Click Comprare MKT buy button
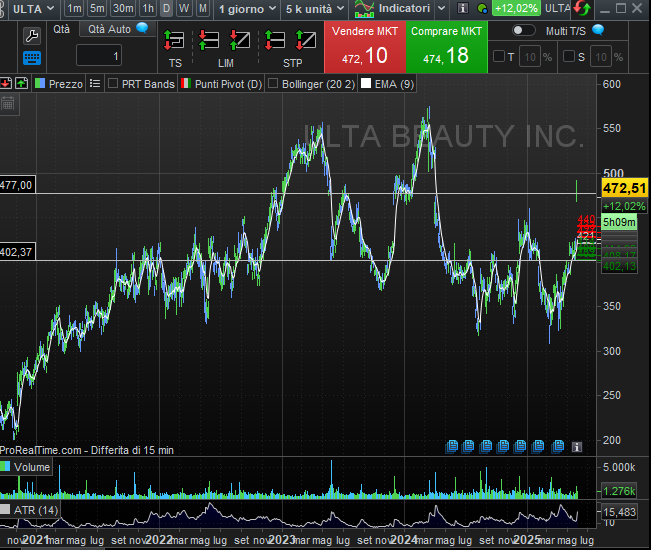Image resolution: width=651 pixels, height=550 pixels. [446, 47]
